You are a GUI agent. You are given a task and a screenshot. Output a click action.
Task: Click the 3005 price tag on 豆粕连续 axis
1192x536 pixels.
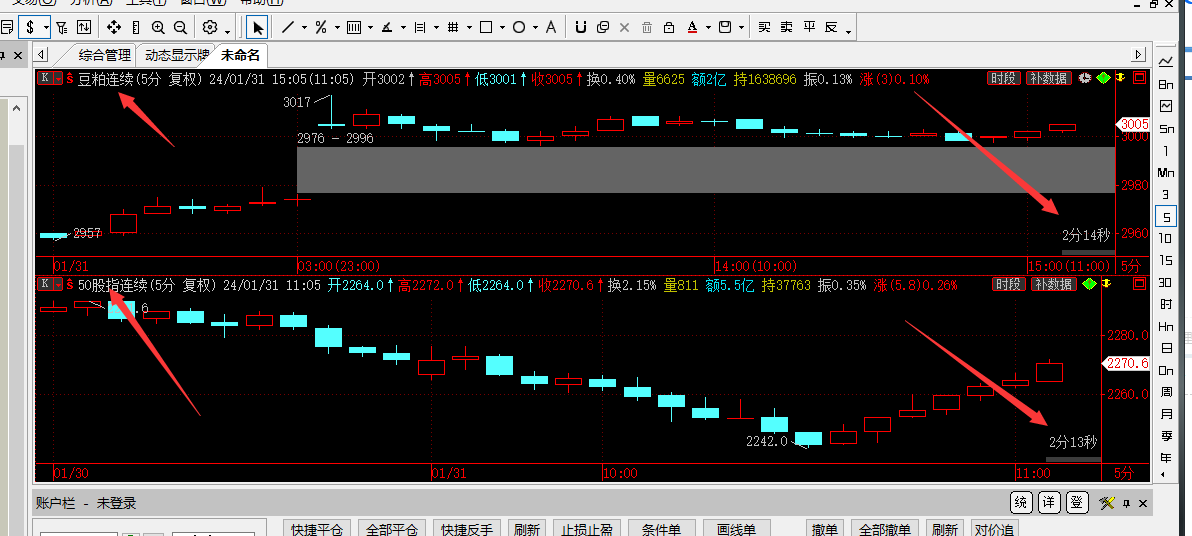point(1133,124)
